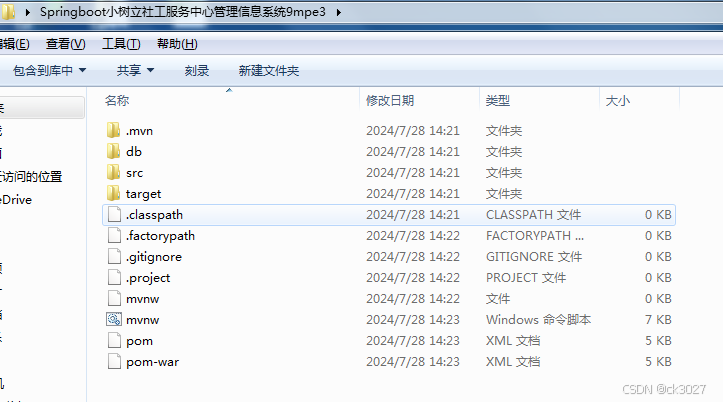Click the folder icon in the address bar
The image size is (723, 402).
click(8, 12)
